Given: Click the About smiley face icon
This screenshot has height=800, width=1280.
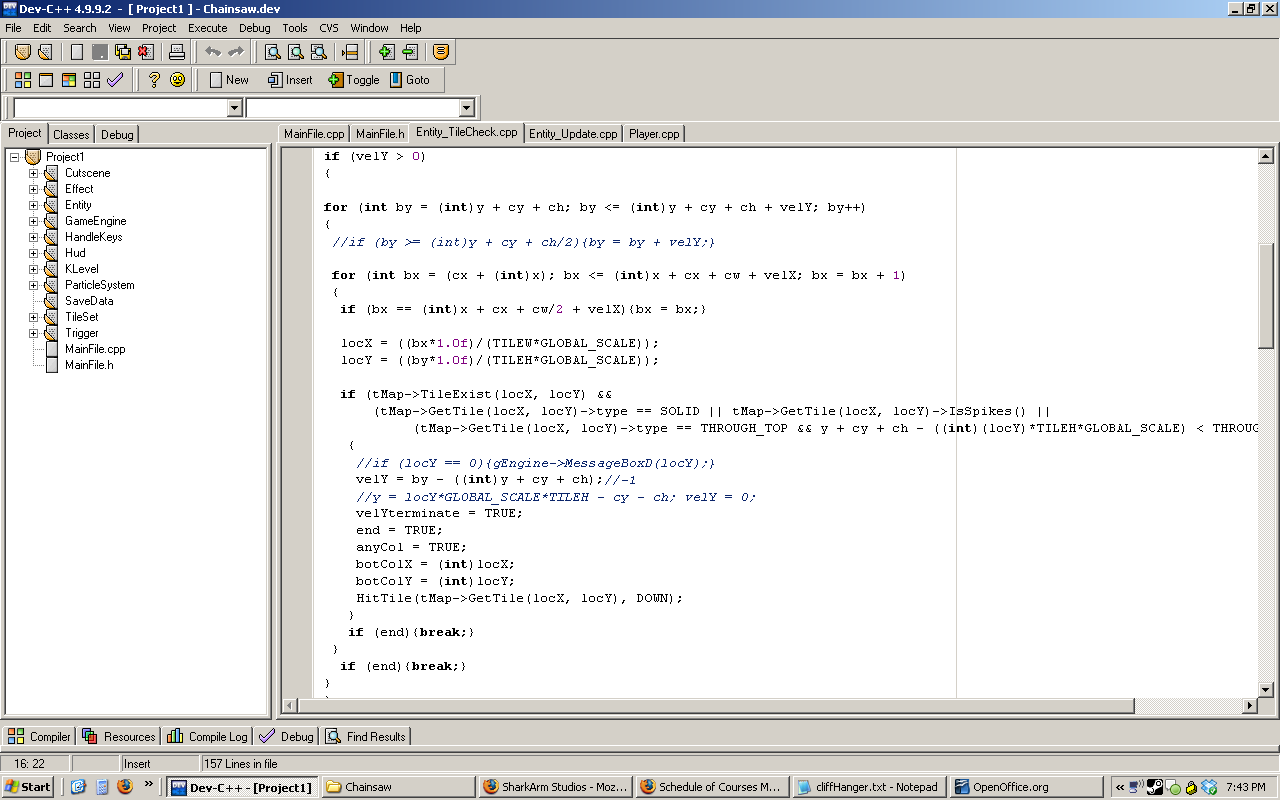Looking at the screenshot, I should (177, 80).
